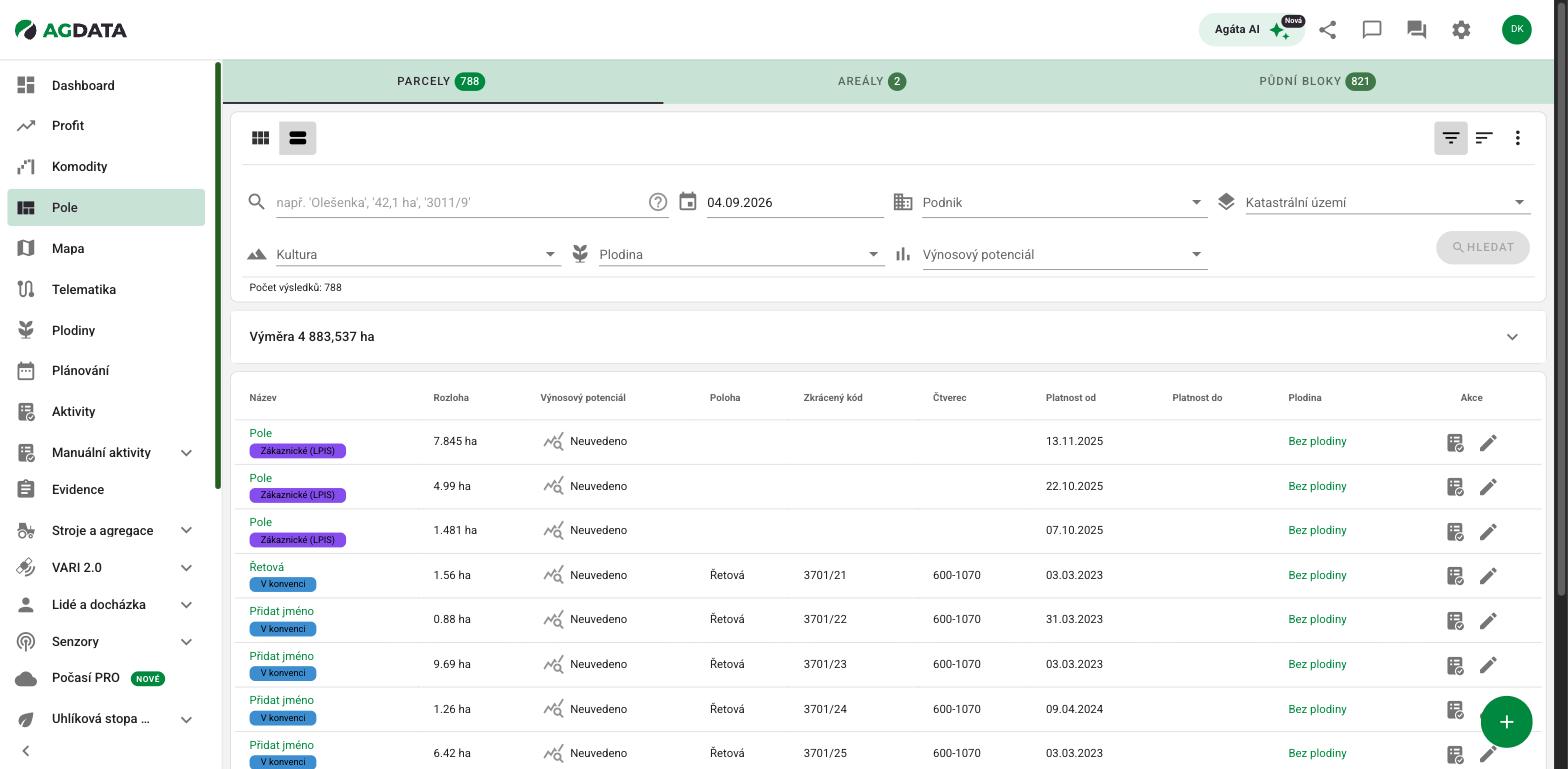Open the three-dot more options menu
Viewport: 1568px width, 769px height.
click(1518, 138)
